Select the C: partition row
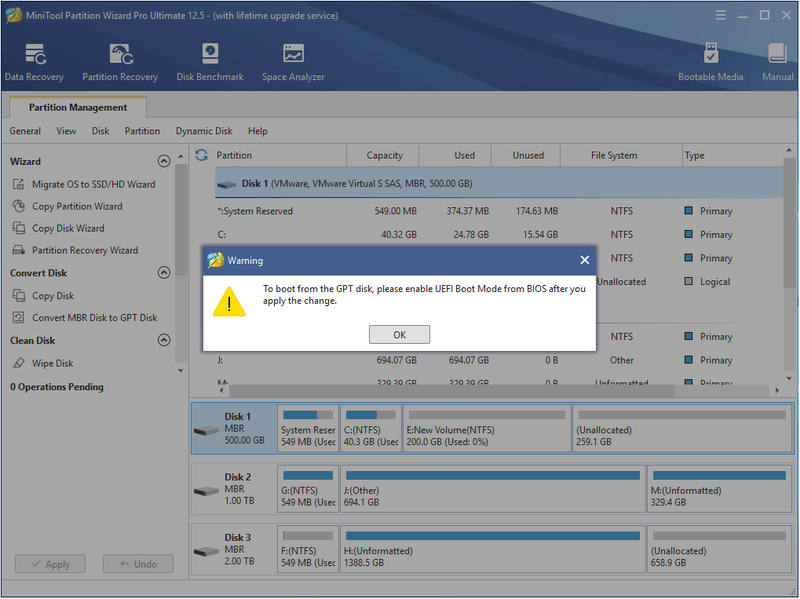 (x=499, y=234)
